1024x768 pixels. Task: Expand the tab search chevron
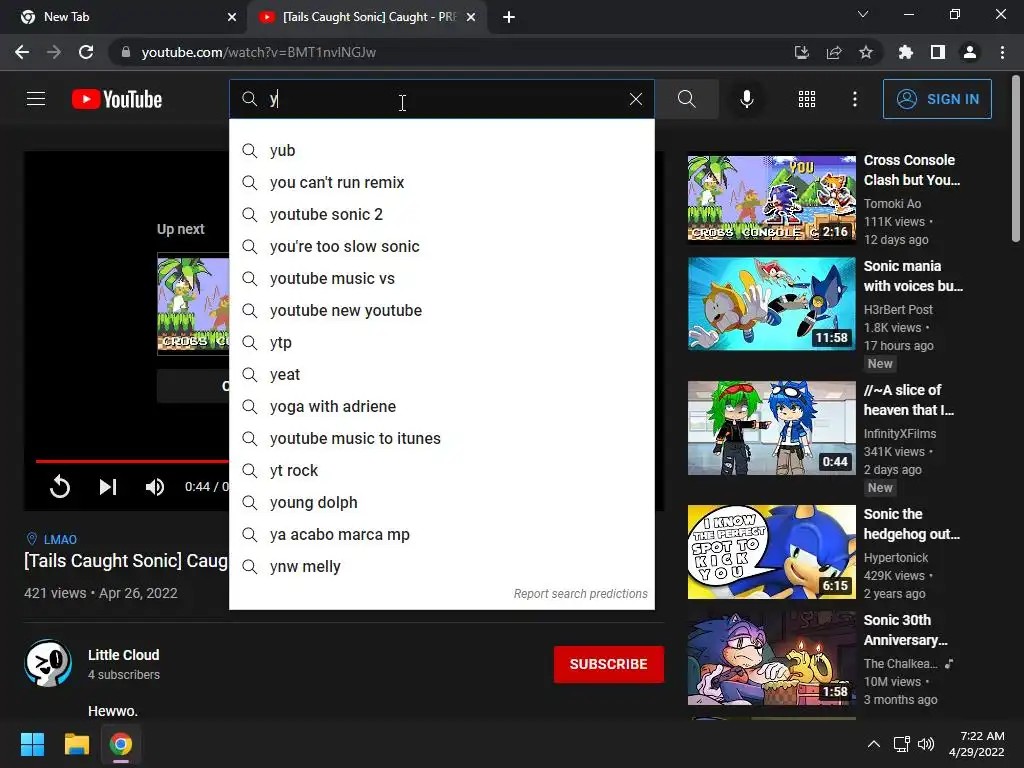point(863,14)
